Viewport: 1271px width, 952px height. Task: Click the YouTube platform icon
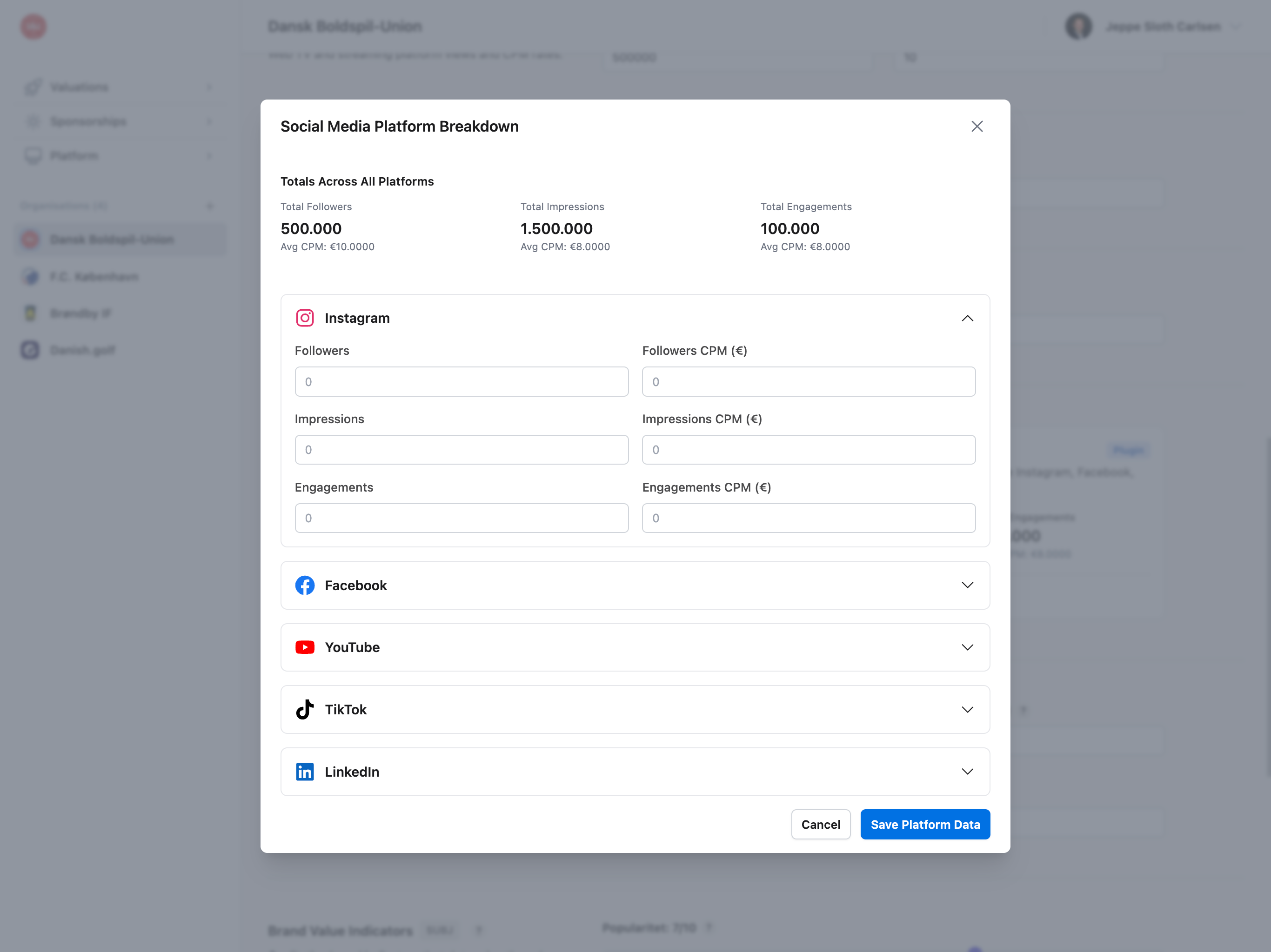(x=305, y=647)
